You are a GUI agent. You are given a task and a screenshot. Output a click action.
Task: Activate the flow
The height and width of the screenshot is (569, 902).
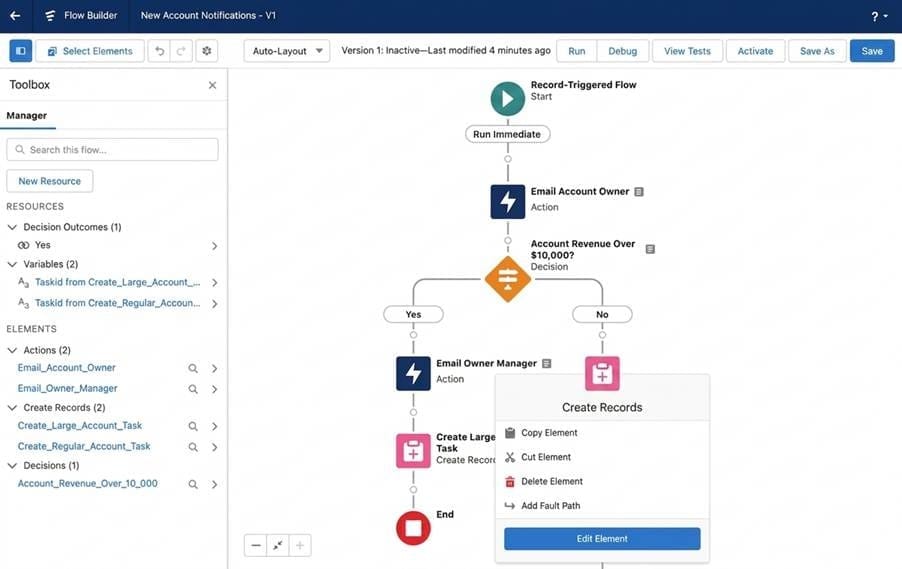(x=755, y=51)
